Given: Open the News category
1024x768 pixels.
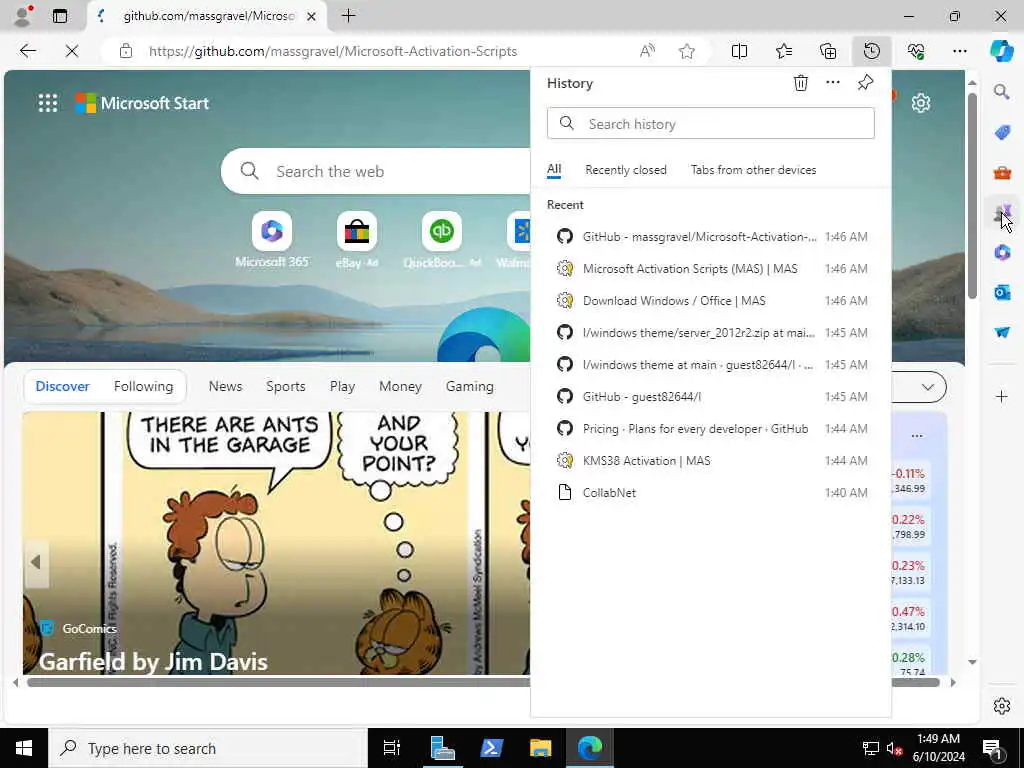Looking at the screenshot, I should click(x=225, y=386).
